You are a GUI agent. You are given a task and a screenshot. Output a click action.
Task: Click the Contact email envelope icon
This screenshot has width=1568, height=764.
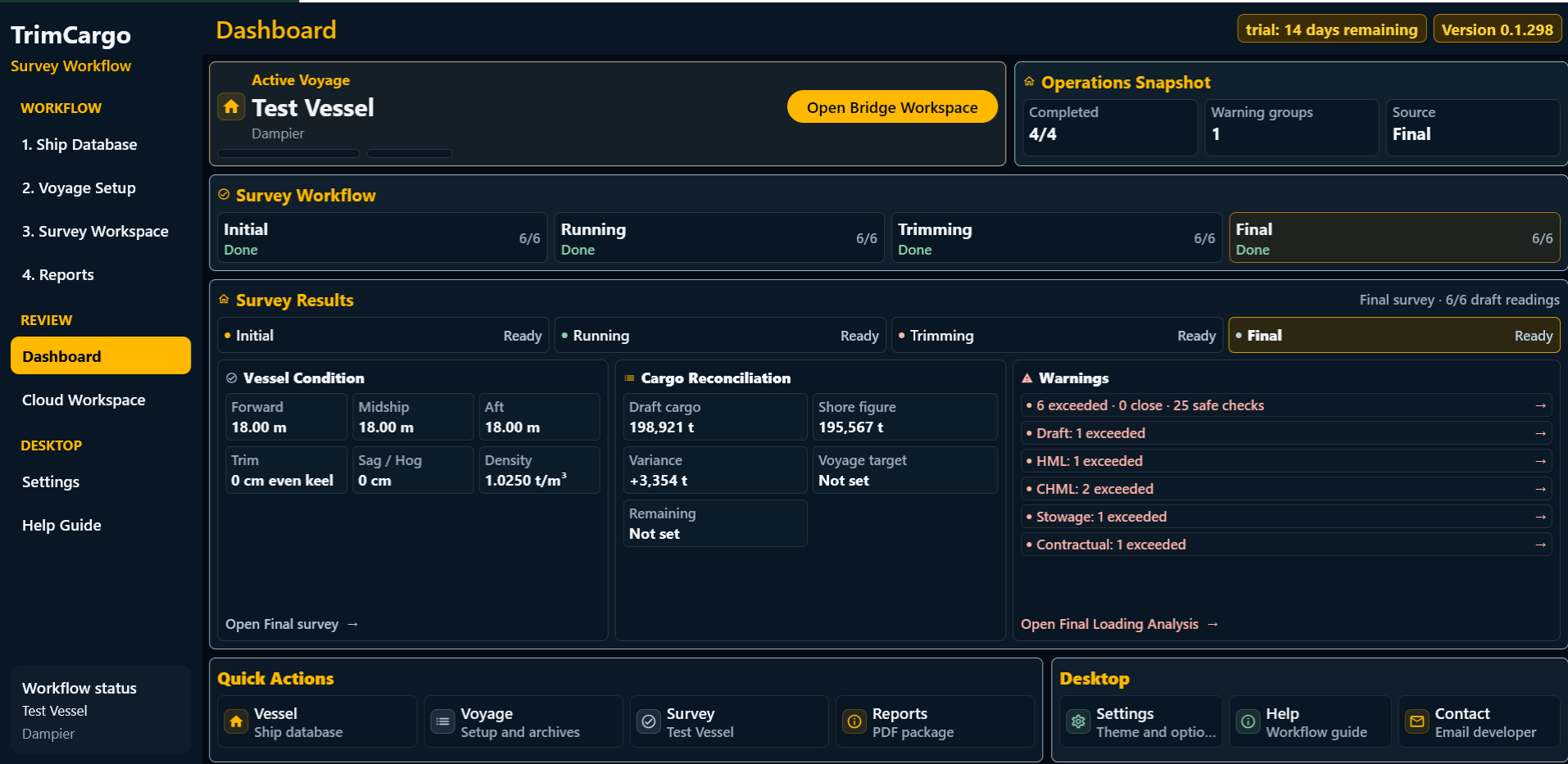click(x=1417, y=721)
